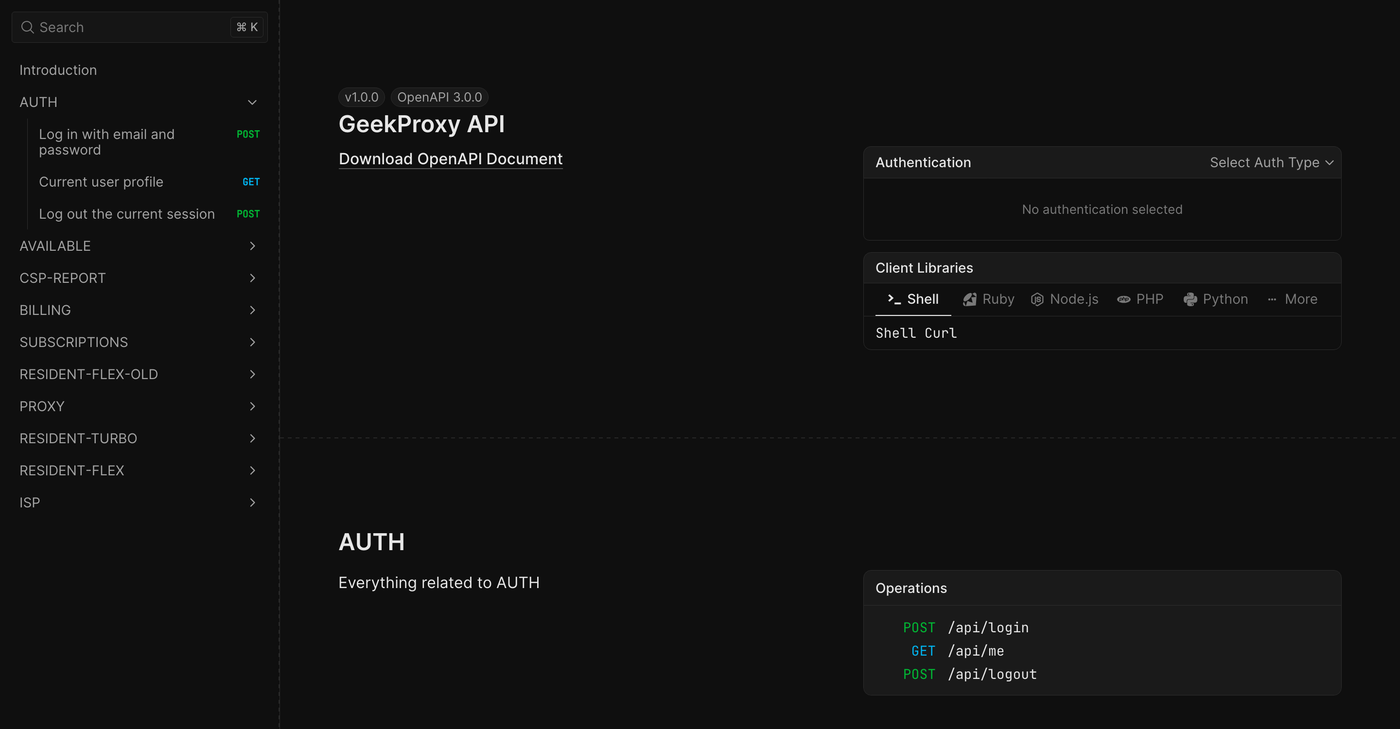Image resolution: width=1400 pixels, height=729 pixels.
Task: Switch to the Python client tab
Action: (x=1215, y=299)
